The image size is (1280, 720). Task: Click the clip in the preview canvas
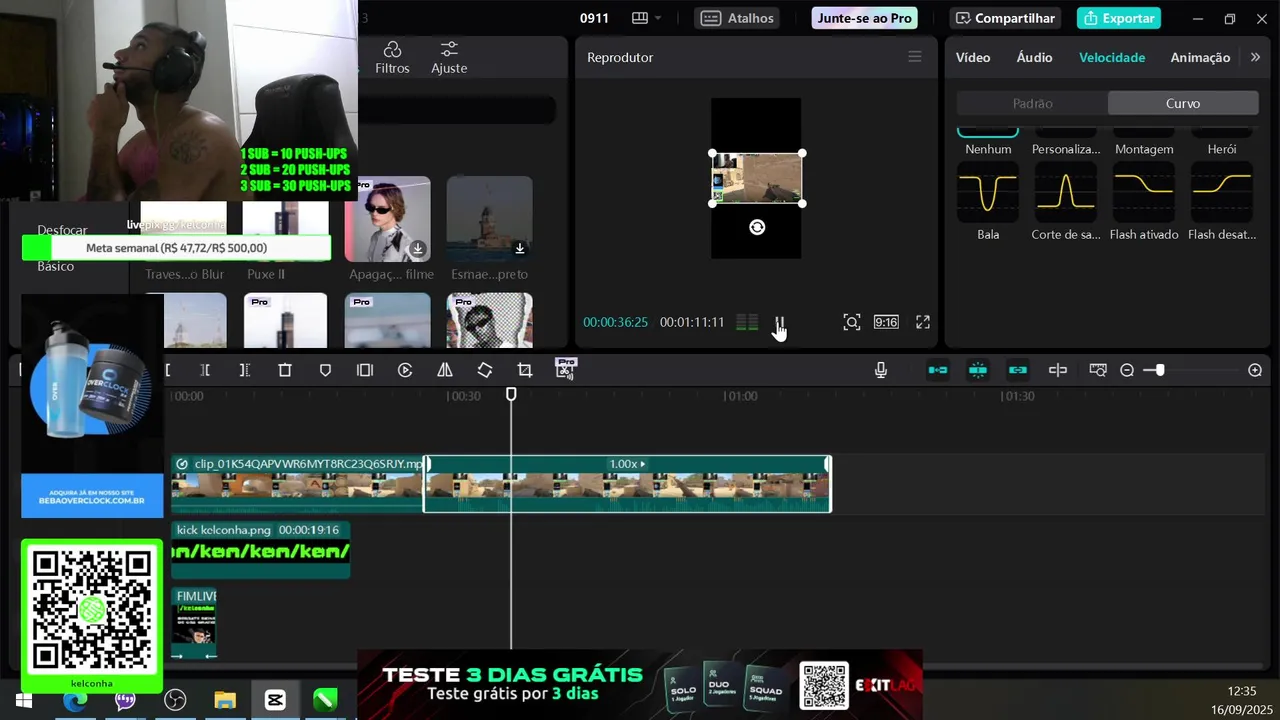[x=757, y=178]
